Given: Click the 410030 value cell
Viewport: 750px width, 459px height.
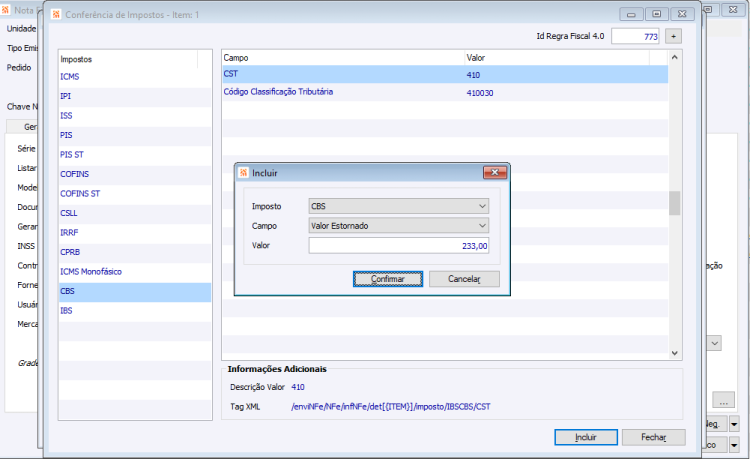Looking at the screenshot, I should [480, 93].
